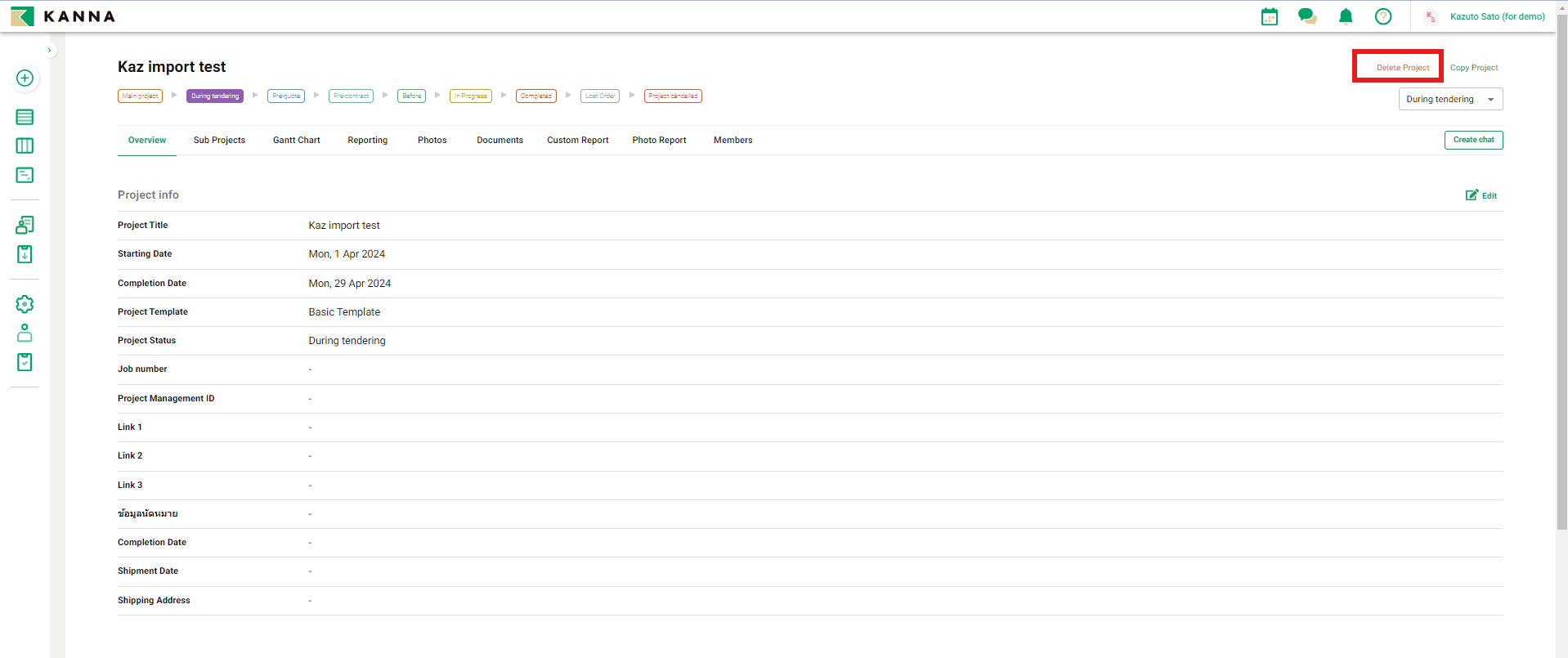Click the Delete Project button
1568x658 pixels.
click(1402, 68)
